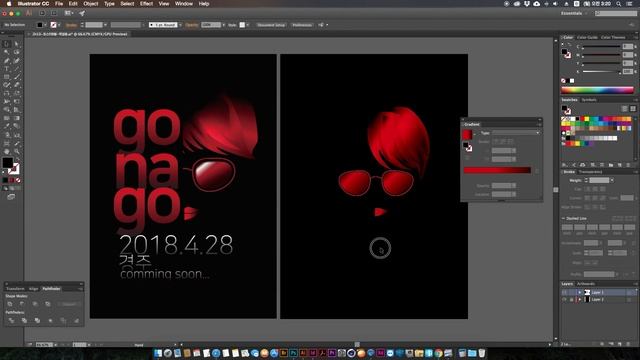Click None swatch in Color panel
Viewport: 640px width, 360px height.
564,81
